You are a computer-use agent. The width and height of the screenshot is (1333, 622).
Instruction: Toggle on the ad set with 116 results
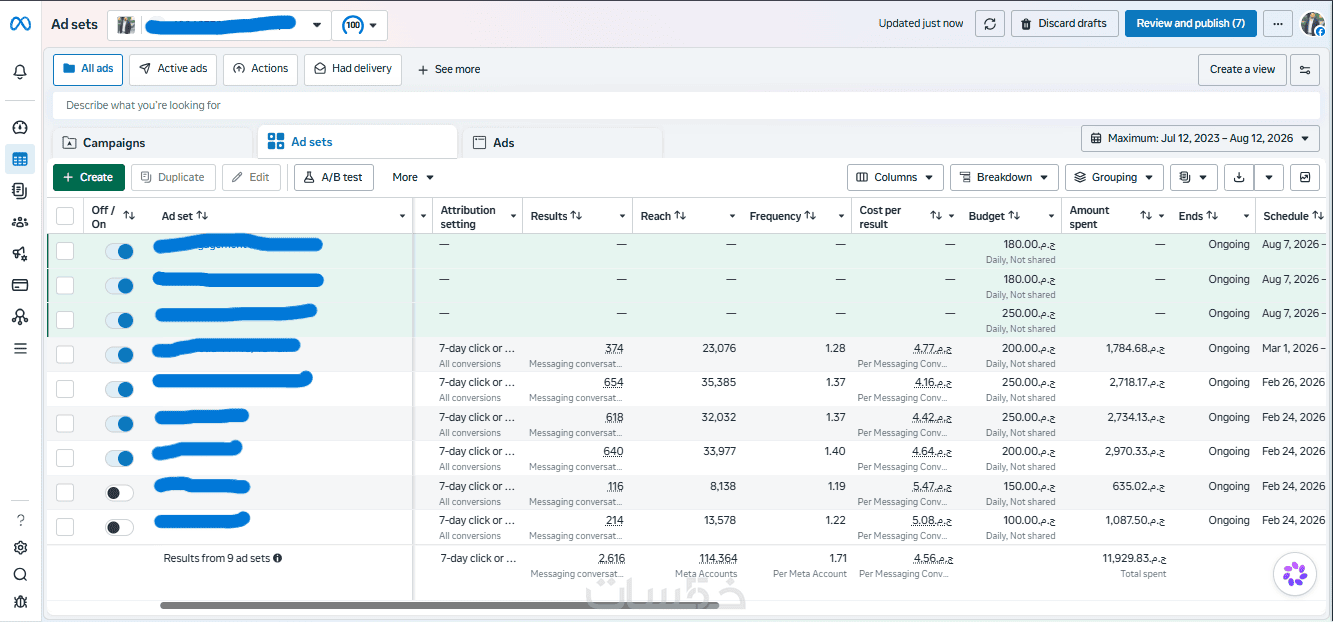click(119, 493)
